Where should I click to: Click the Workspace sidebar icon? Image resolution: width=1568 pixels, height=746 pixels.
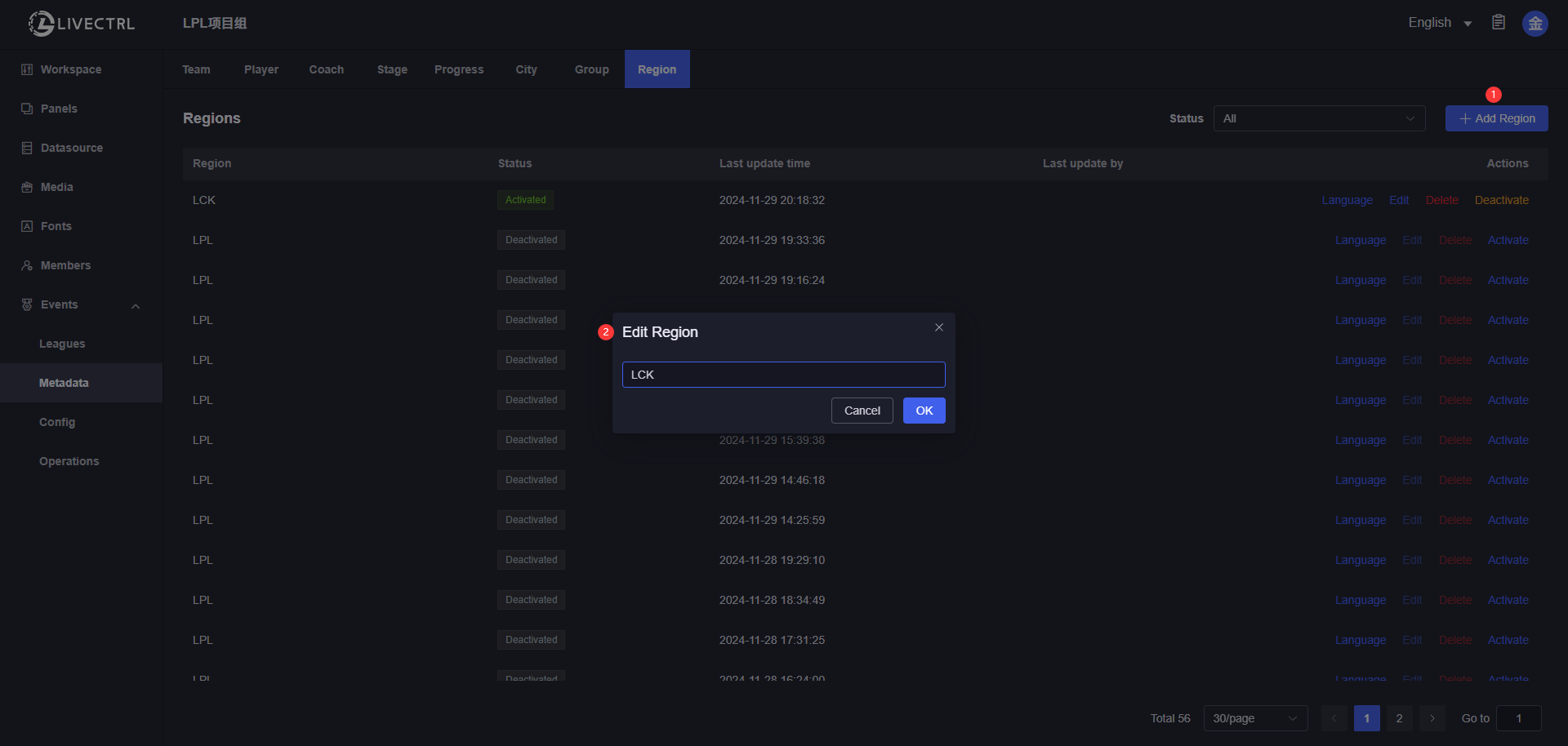coord(27,69)
